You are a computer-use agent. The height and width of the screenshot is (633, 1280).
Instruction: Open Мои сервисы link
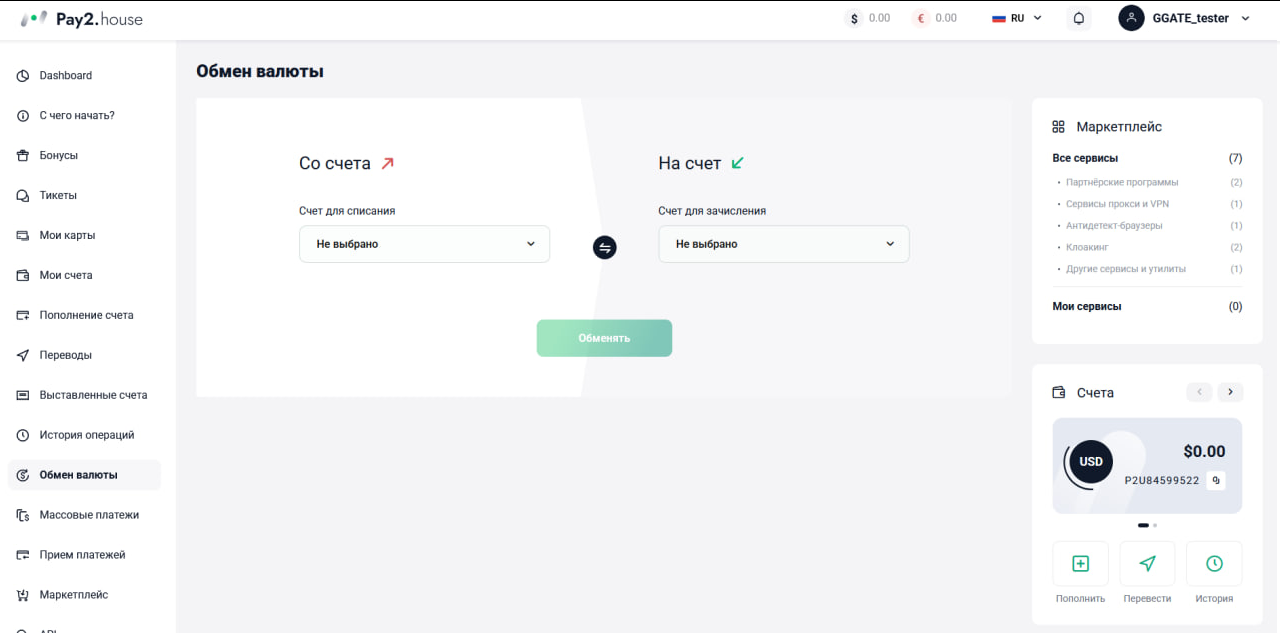[x=1087, y=307]
